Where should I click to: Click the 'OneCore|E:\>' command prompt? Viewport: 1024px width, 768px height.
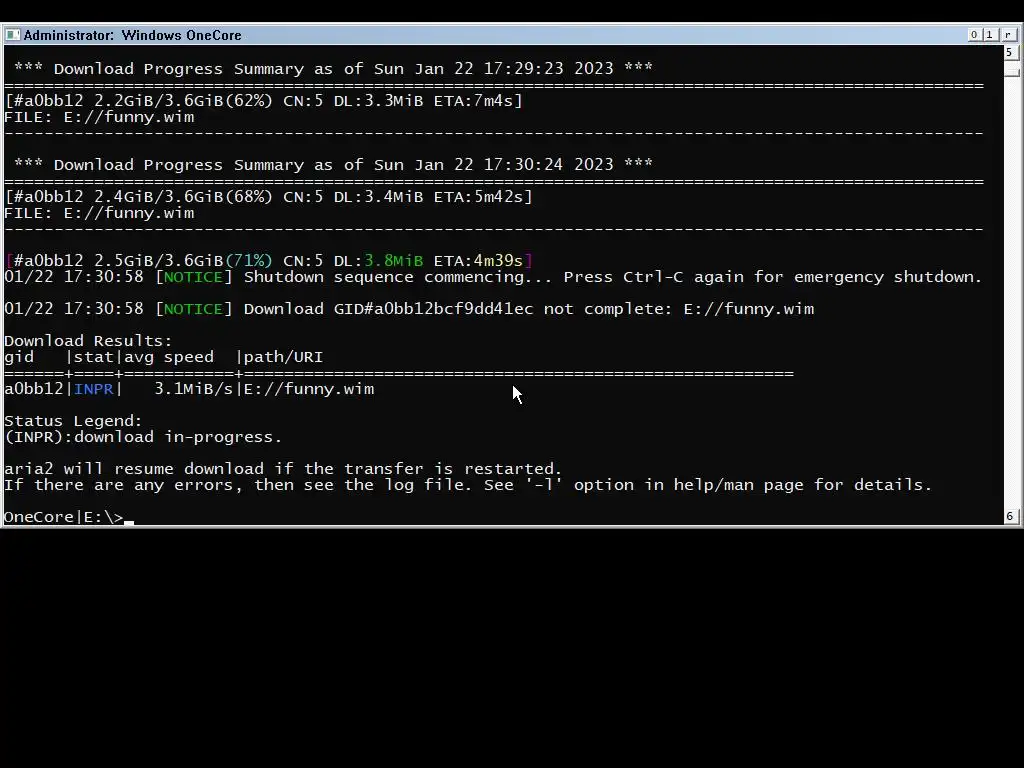63,517
